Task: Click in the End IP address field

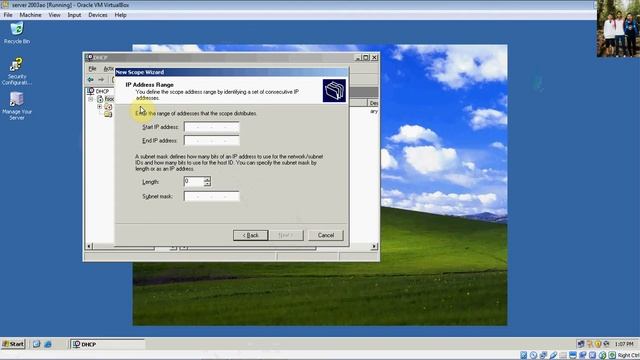Action: tap(211, 140)
